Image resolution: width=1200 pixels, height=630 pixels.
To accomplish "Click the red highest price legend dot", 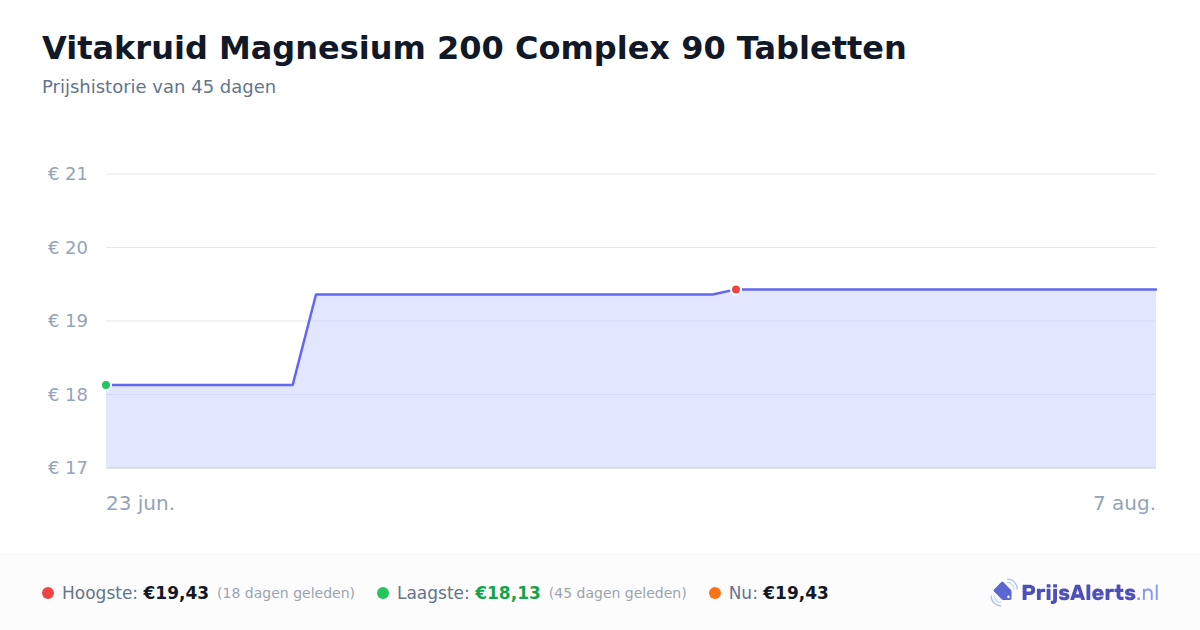I will click(x=48, y=593).
